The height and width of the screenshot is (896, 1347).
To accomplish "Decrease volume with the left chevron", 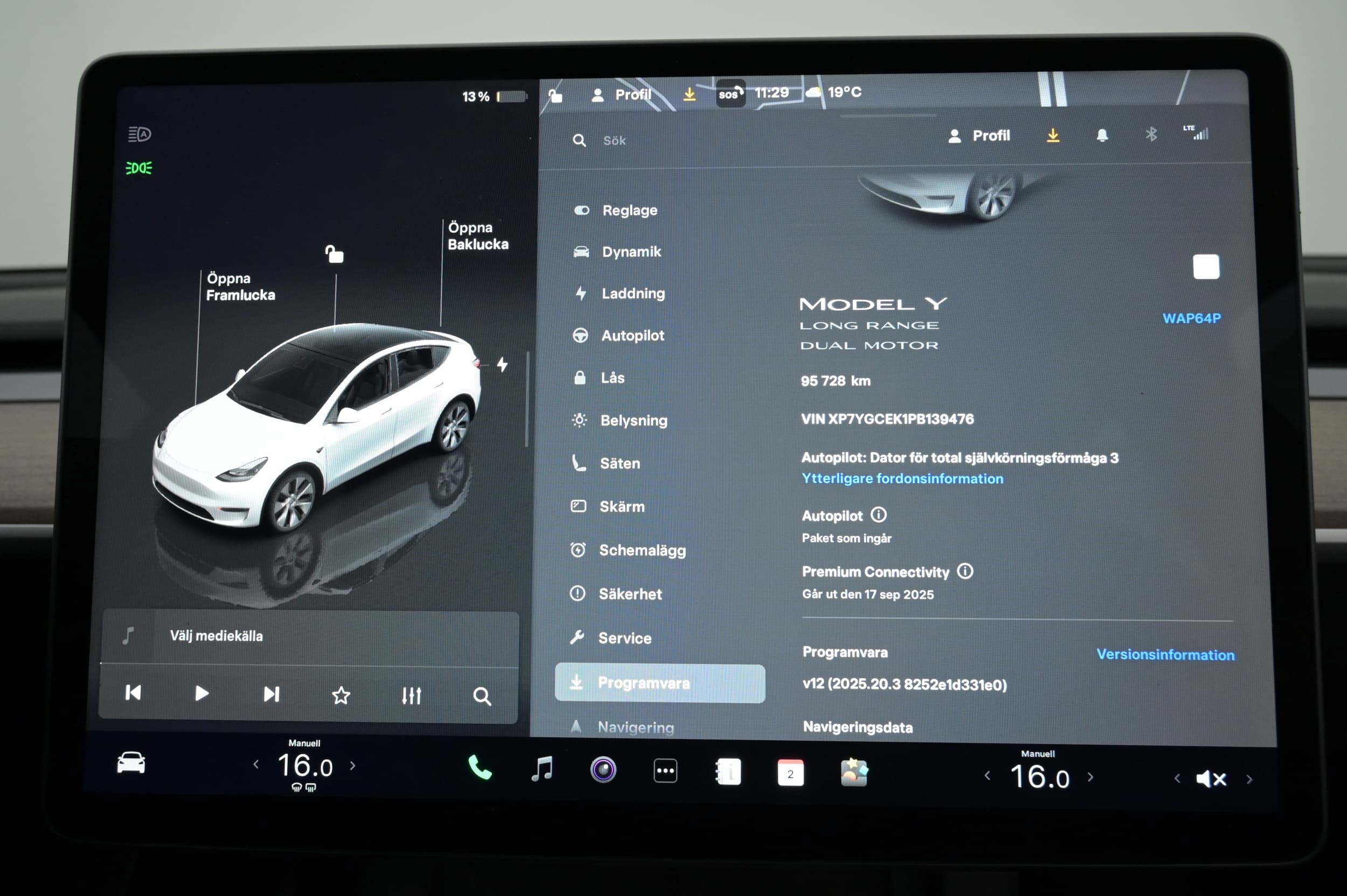I will tap(1177, 779).
